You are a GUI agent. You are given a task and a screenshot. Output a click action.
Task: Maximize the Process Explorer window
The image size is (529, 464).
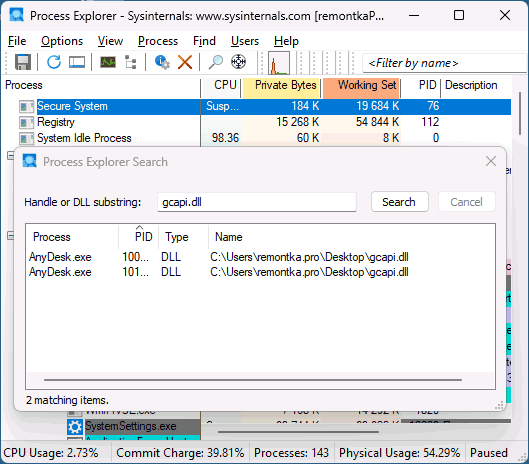pyautogui.click(x=459, y=15)
